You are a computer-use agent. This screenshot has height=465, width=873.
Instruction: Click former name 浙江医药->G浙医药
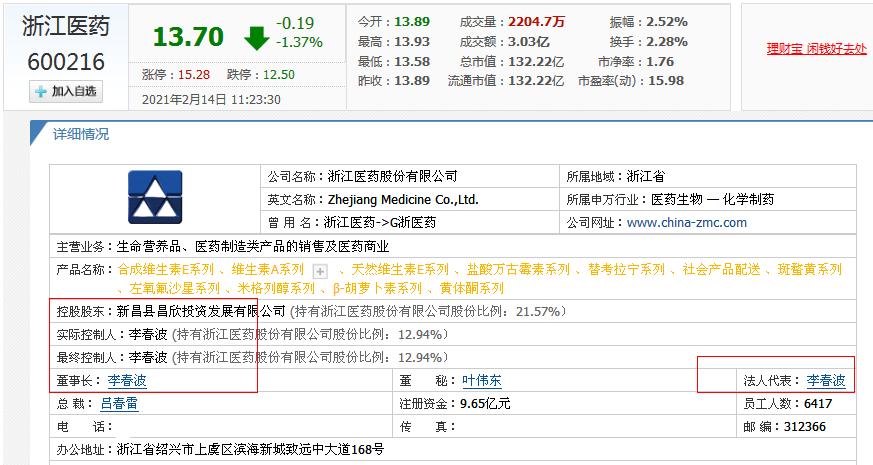pos(380,223)
